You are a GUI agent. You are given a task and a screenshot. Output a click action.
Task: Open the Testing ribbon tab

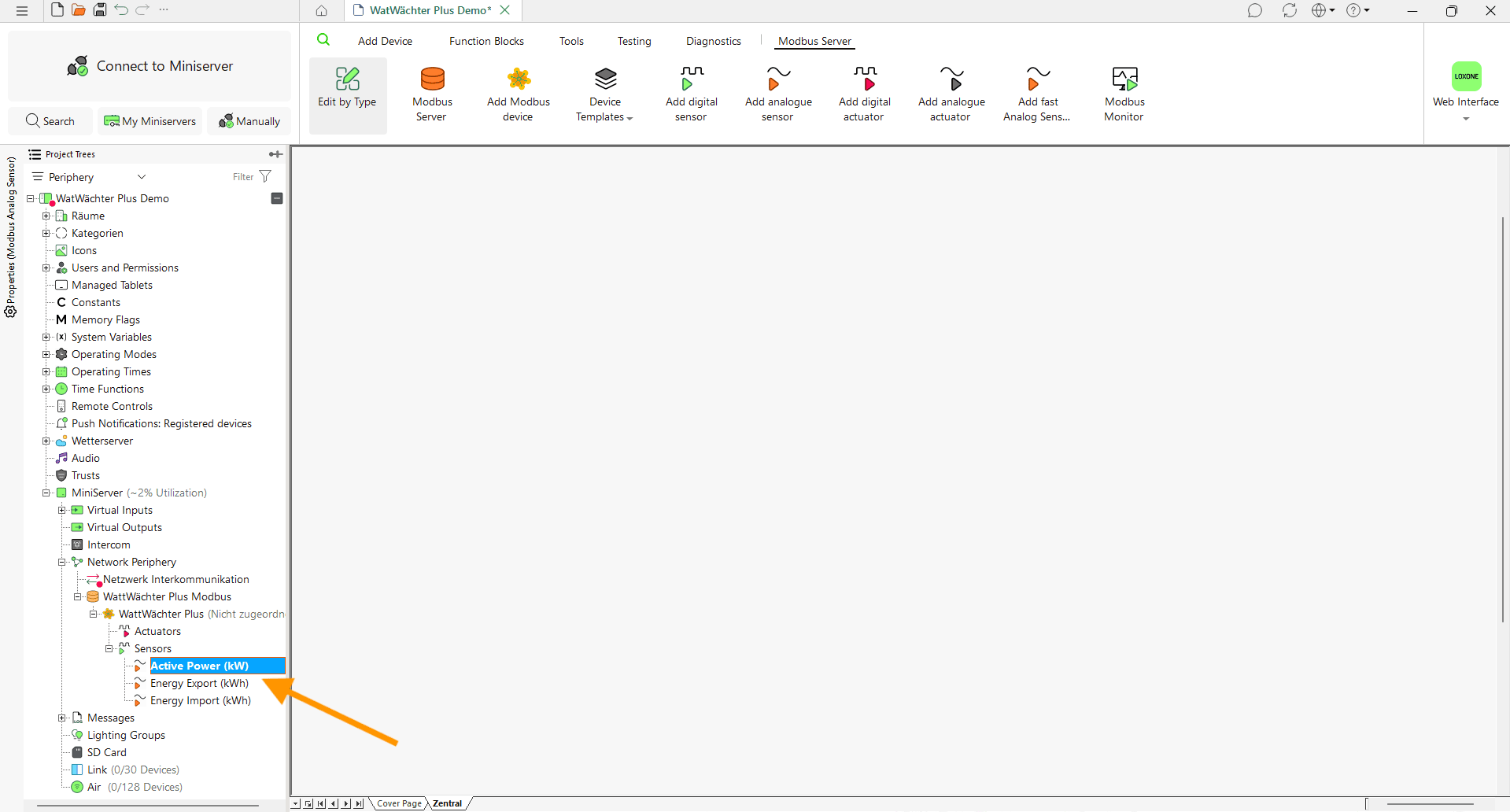coord(634,41)
